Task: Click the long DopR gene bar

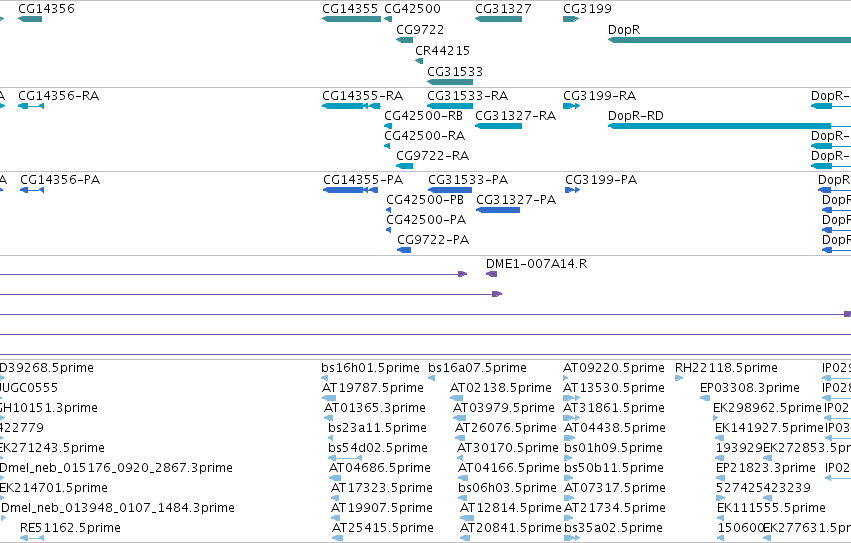Action: pos(729,40)
